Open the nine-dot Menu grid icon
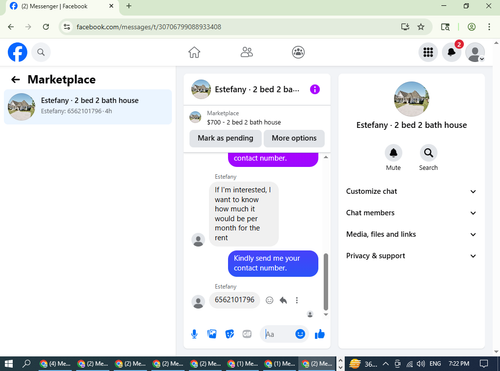Viewport: 500px width, 371px height. pyautogui.click(x=428, y=52)
